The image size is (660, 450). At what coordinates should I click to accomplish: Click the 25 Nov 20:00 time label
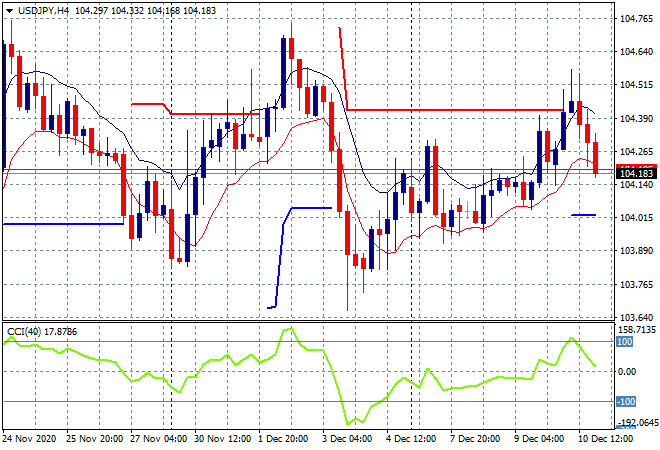pyautogui.click(x=94, y=439)
